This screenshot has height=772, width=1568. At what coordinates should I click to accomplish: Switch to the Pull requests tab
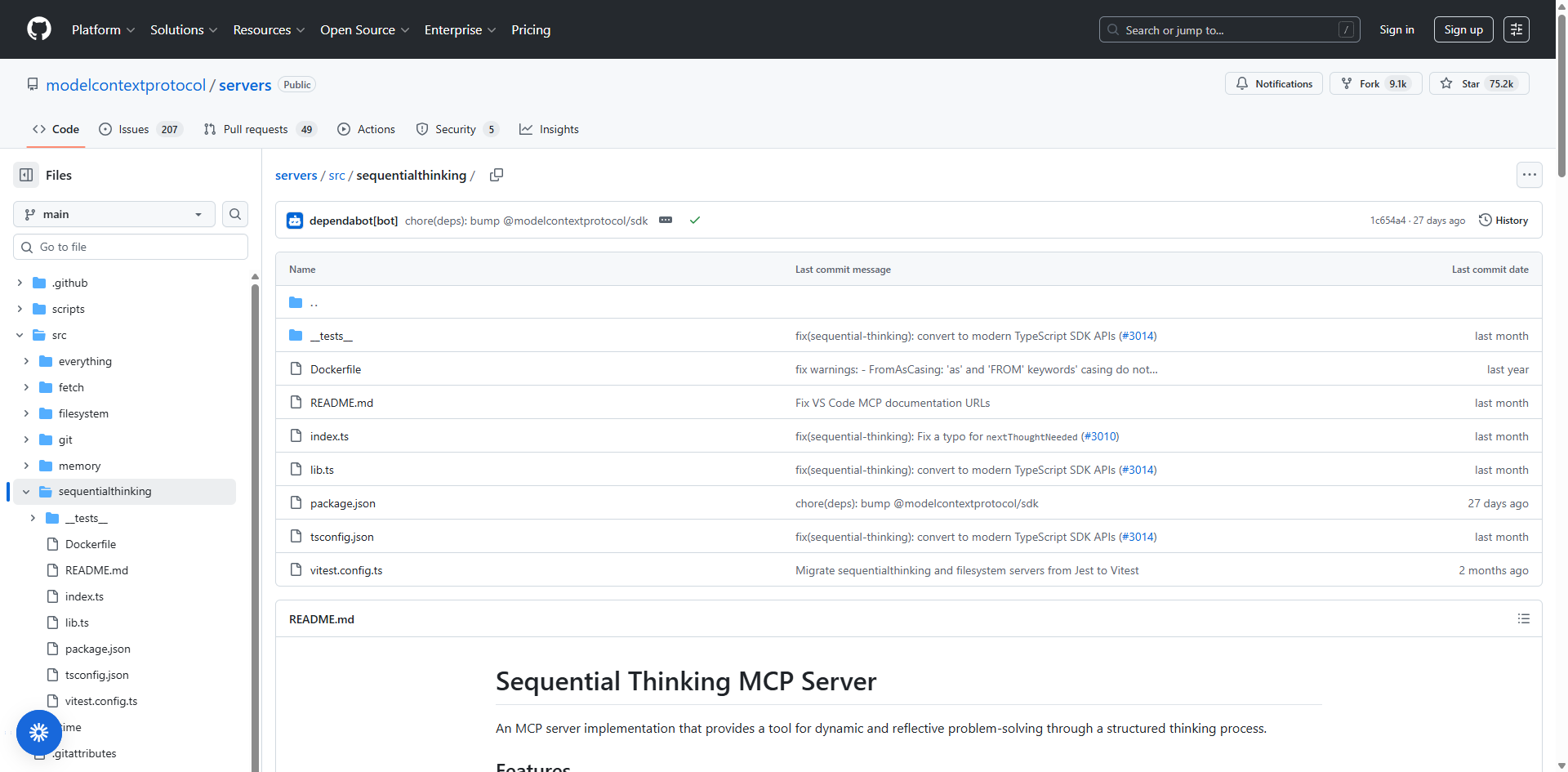[255, 128]
